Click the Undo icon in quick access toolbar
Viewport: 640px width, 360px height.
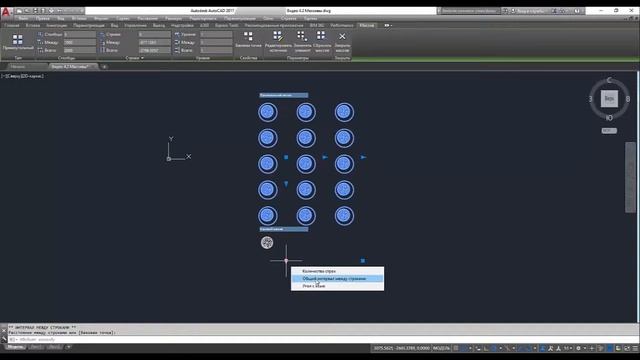tap(60, 11)
